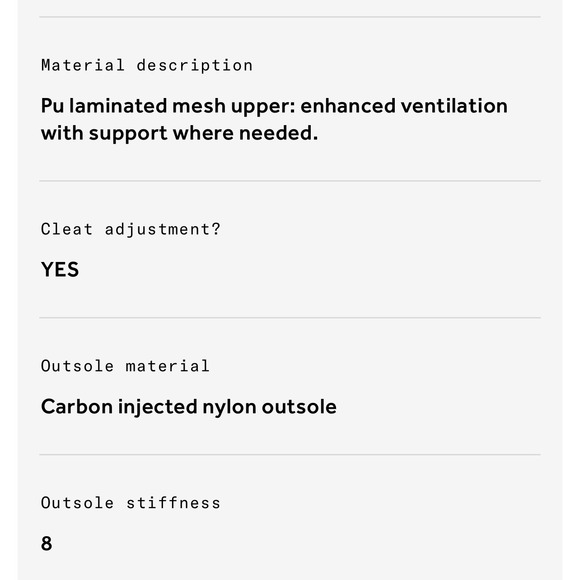Click the divider line above Outsole material
Screen dimensions: 580x580
pos(290,317)
